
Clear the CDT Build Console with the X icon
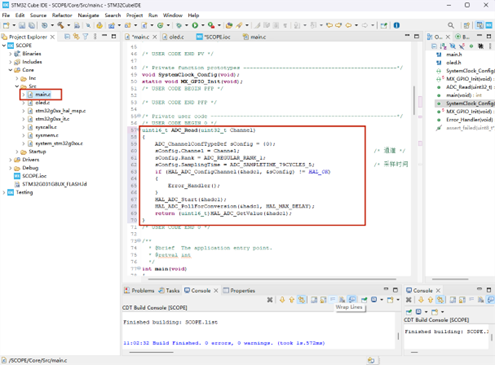[x=270, y=300]
